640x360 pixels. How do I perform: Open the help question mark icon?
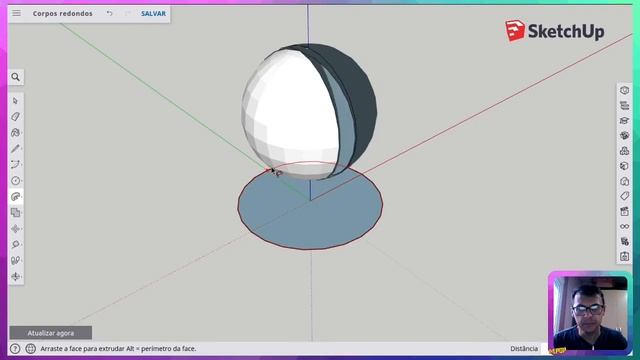pyautogui.click(x=15, y=349)
